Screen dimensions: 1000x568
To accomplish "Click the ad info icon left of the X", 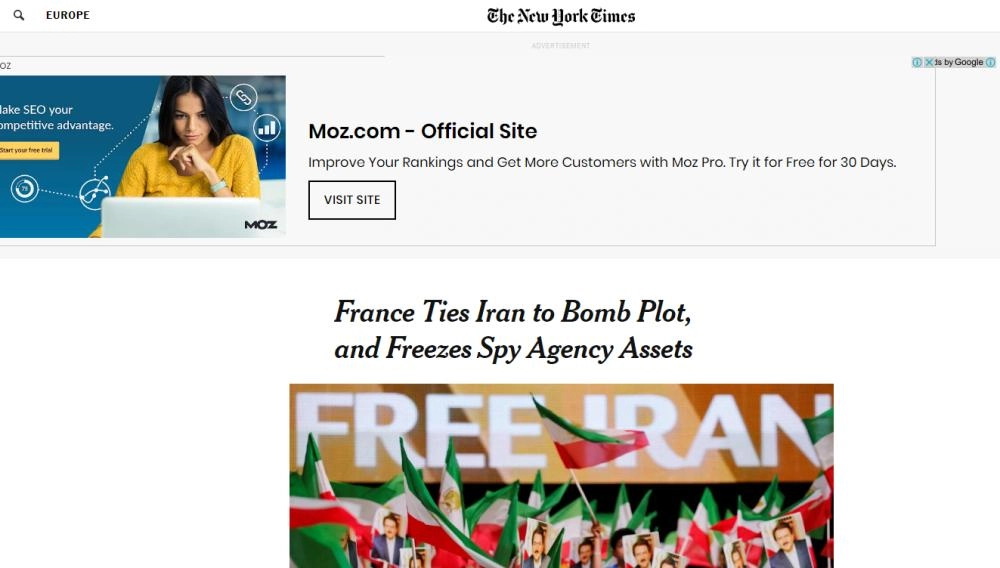I will [x=917, y=62].
